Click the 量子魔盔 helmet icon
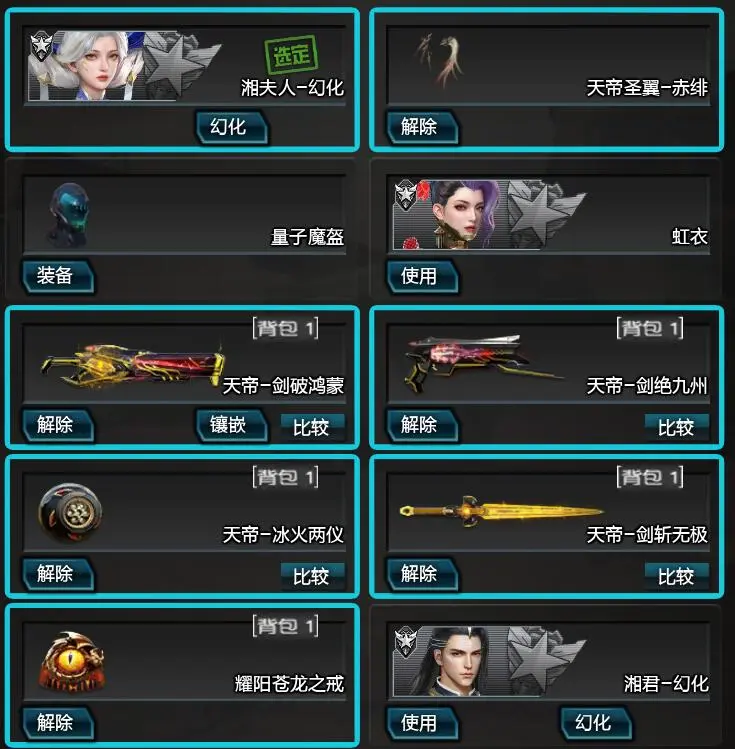The height and width of the screenshot is (749, 735). click(69, 214)
